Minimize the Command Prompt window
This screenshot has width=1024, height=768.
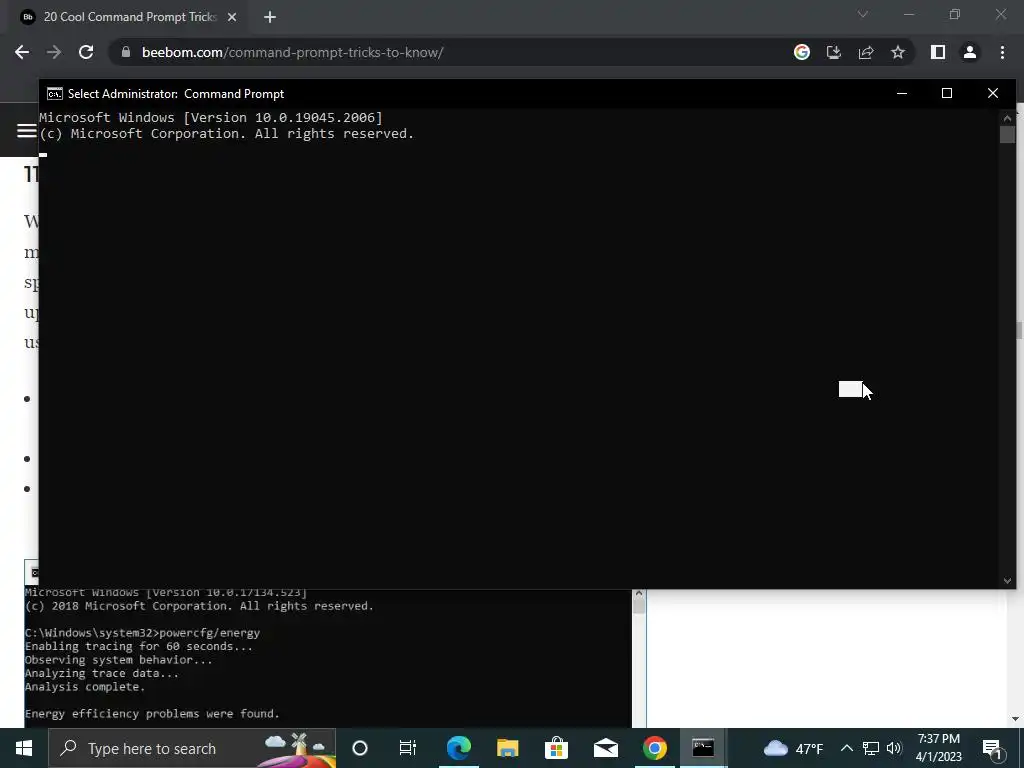902,93
